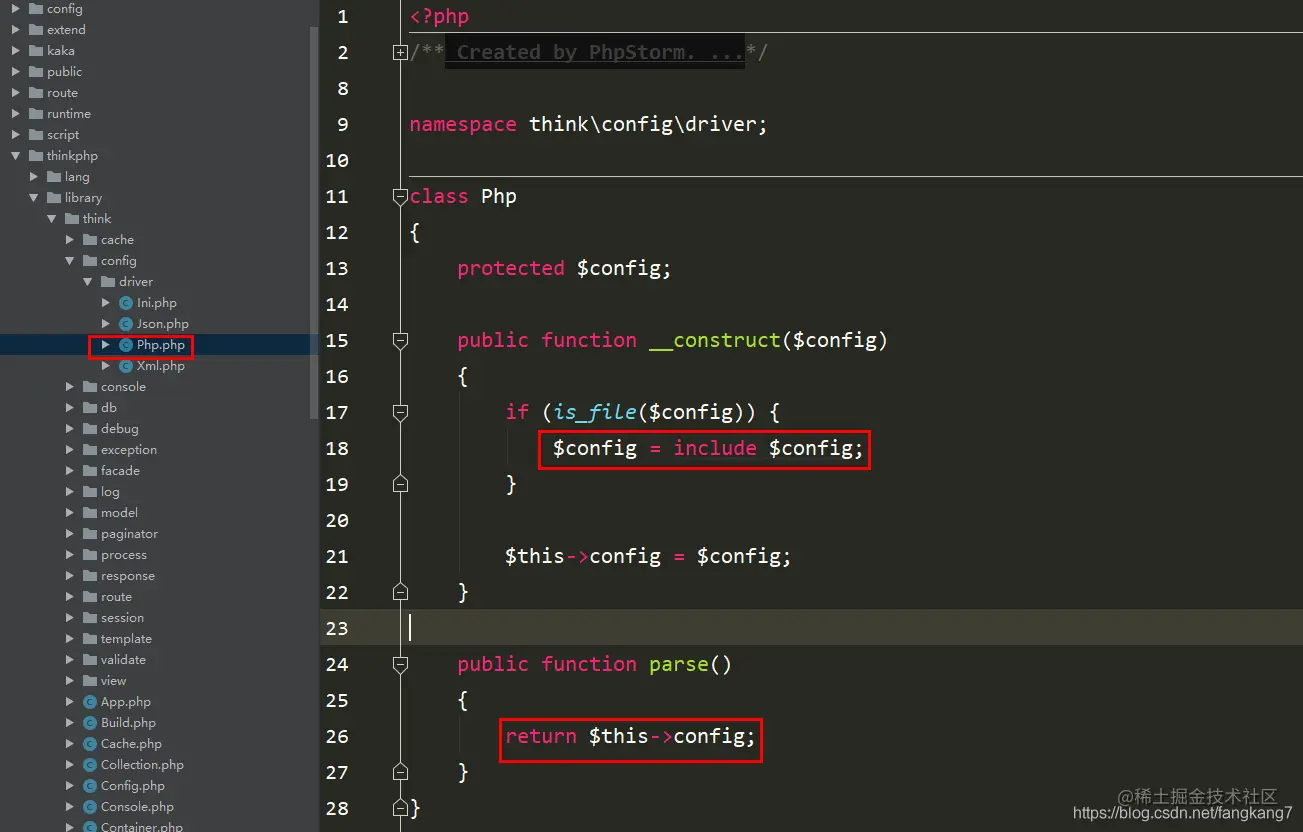Viewport: 1303px width, 832px height.
Task: Collapse the library folder
Action: pyautogui.click(x=34, y=198)
